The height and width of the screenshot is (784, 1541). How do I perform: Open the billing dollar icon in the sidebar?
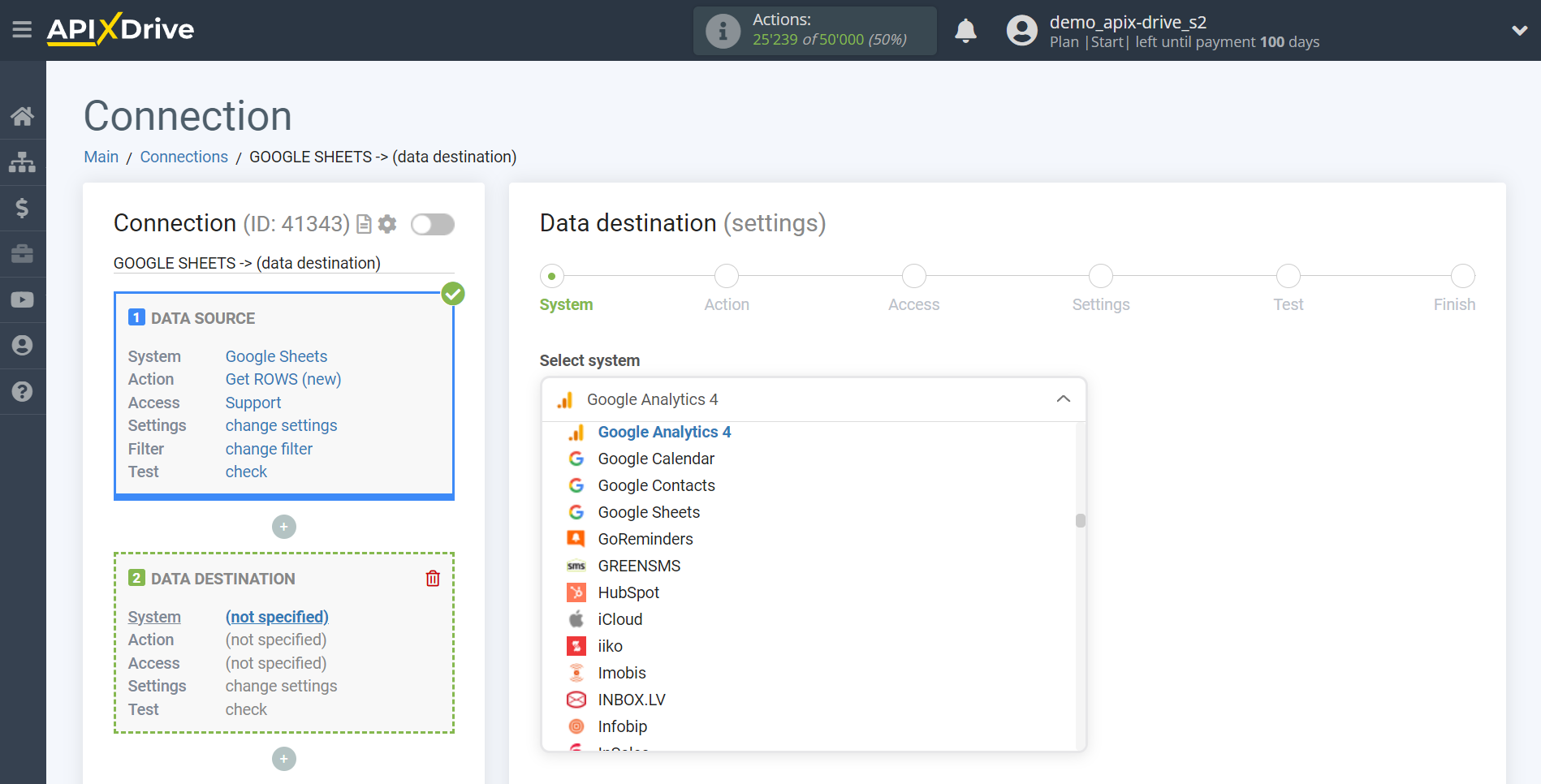[23, 208]
